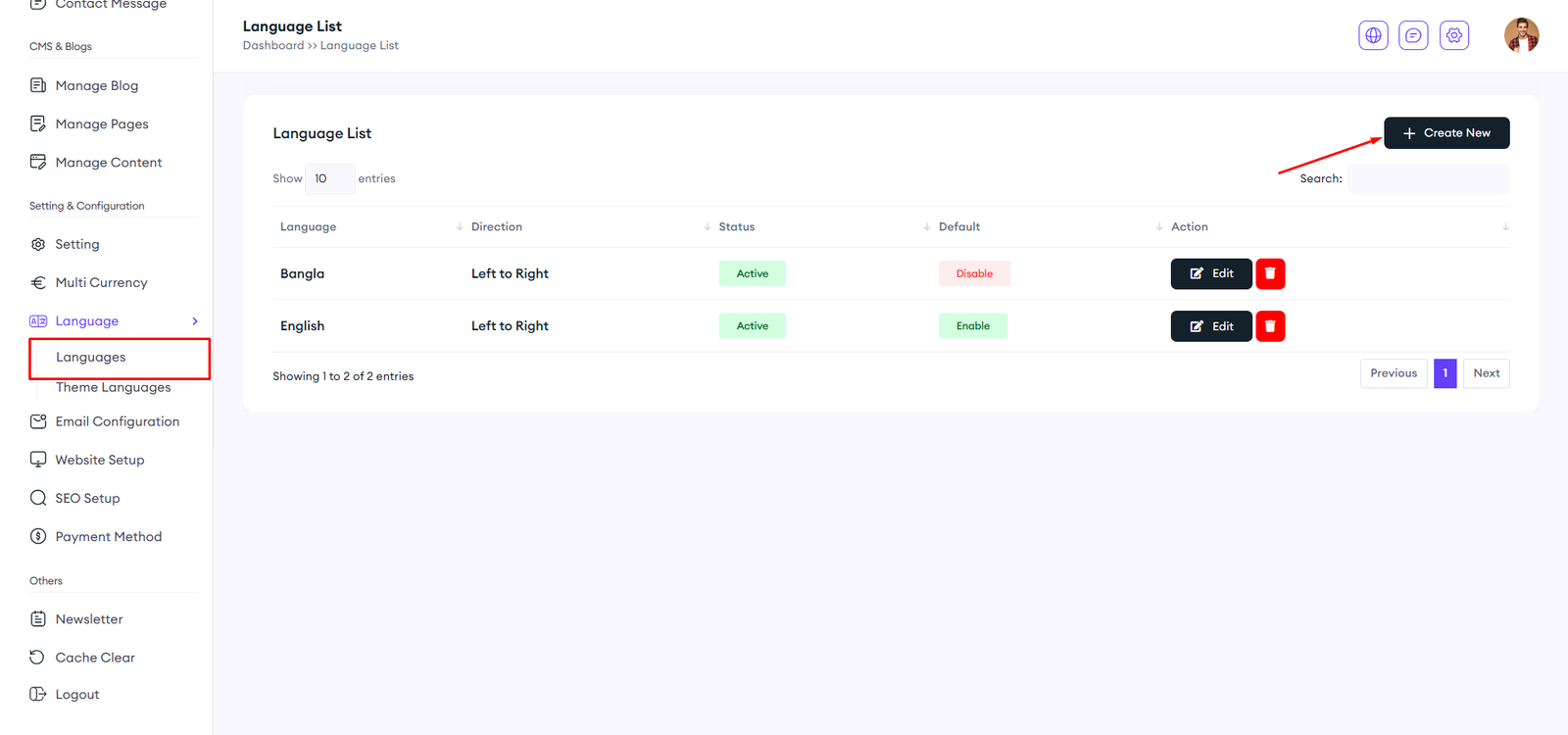Open the Show entries count dropdown
Viewport: 1568px width, 735px height.
[329, 178]
